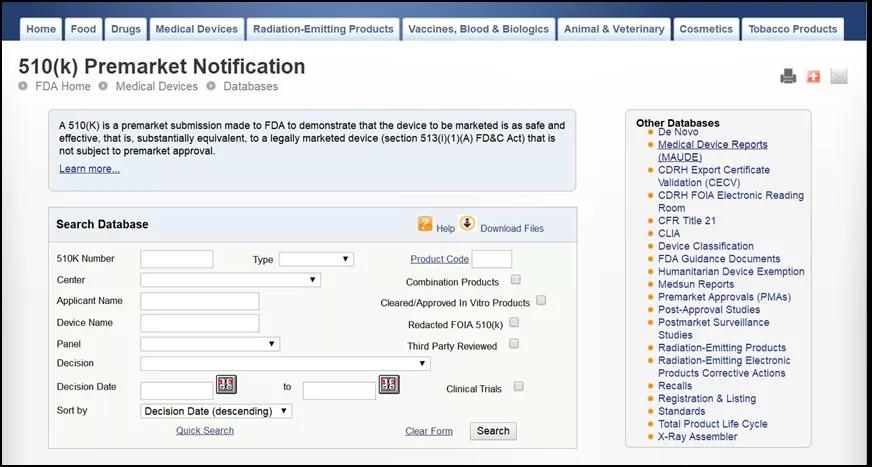Click the email envelope icon
Screen dimensions: 872x467
(838, 77)
